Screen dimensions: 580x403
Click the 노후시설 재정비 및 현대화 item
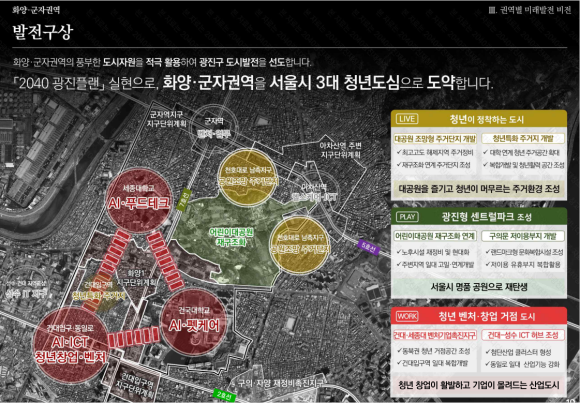click(433, 252)
